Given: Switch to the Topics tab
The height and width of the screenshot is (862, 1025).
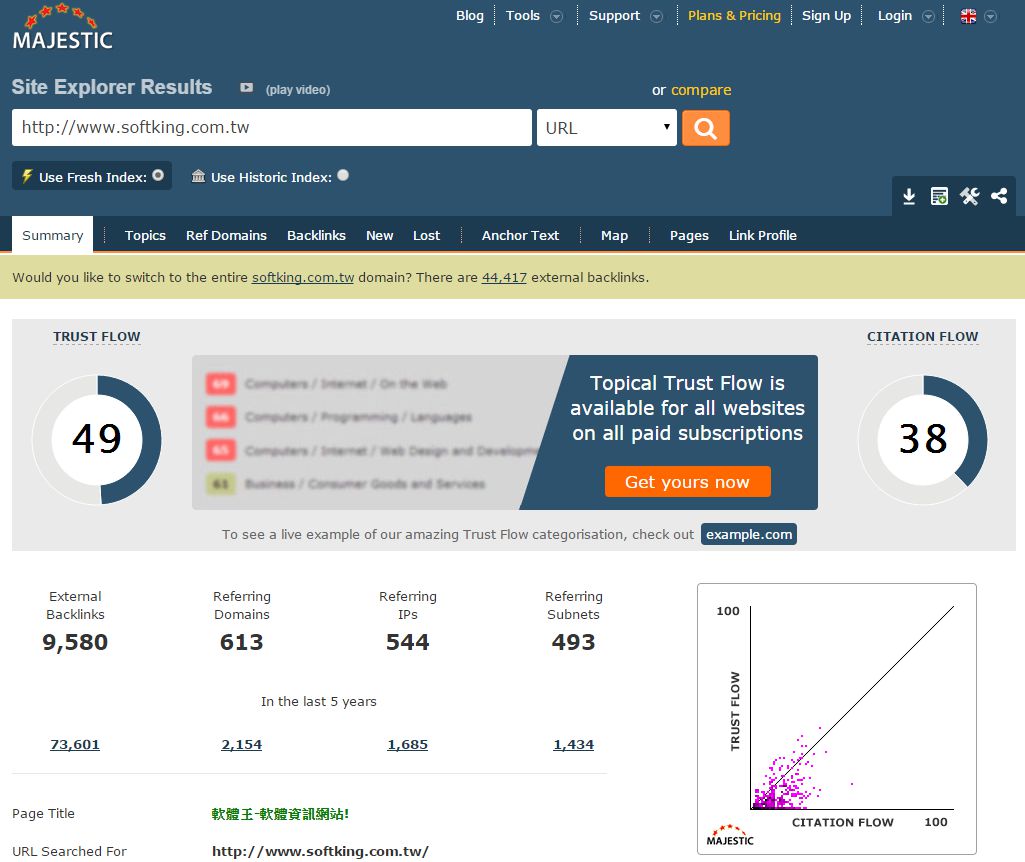Looking at the screenshot, I should [145, 235].
